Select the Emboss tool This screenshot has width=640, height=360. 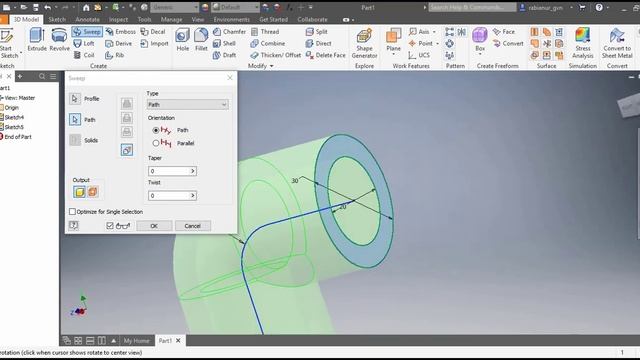point(120,31)
